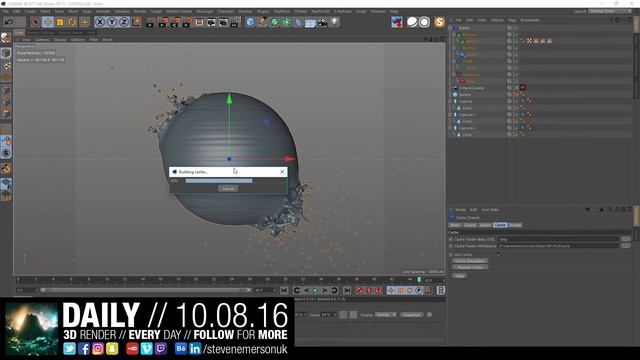The height and width of the screenshot is (360, 640).
Task: Browse for Cache Folder Mac OSX
Action: click(x=625, y=239)
